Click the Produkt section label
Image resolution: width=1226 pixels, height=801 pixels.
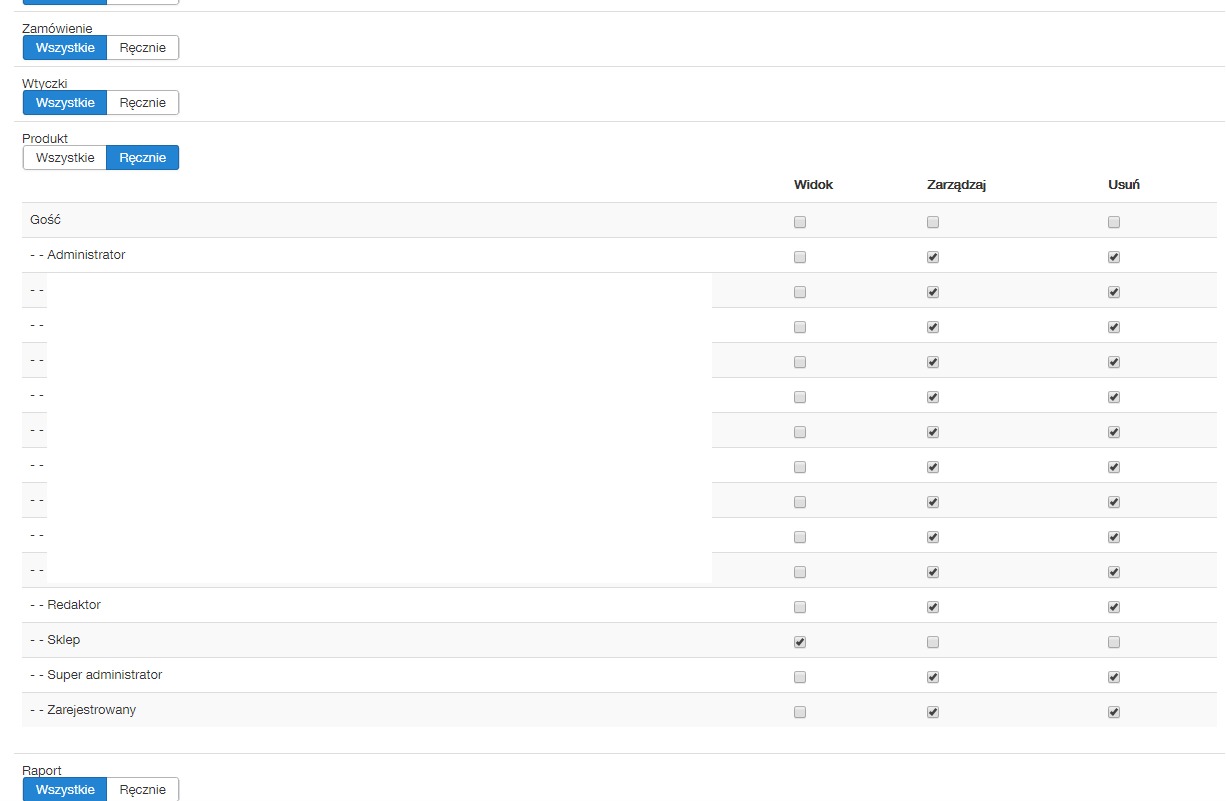pos(45,138)
